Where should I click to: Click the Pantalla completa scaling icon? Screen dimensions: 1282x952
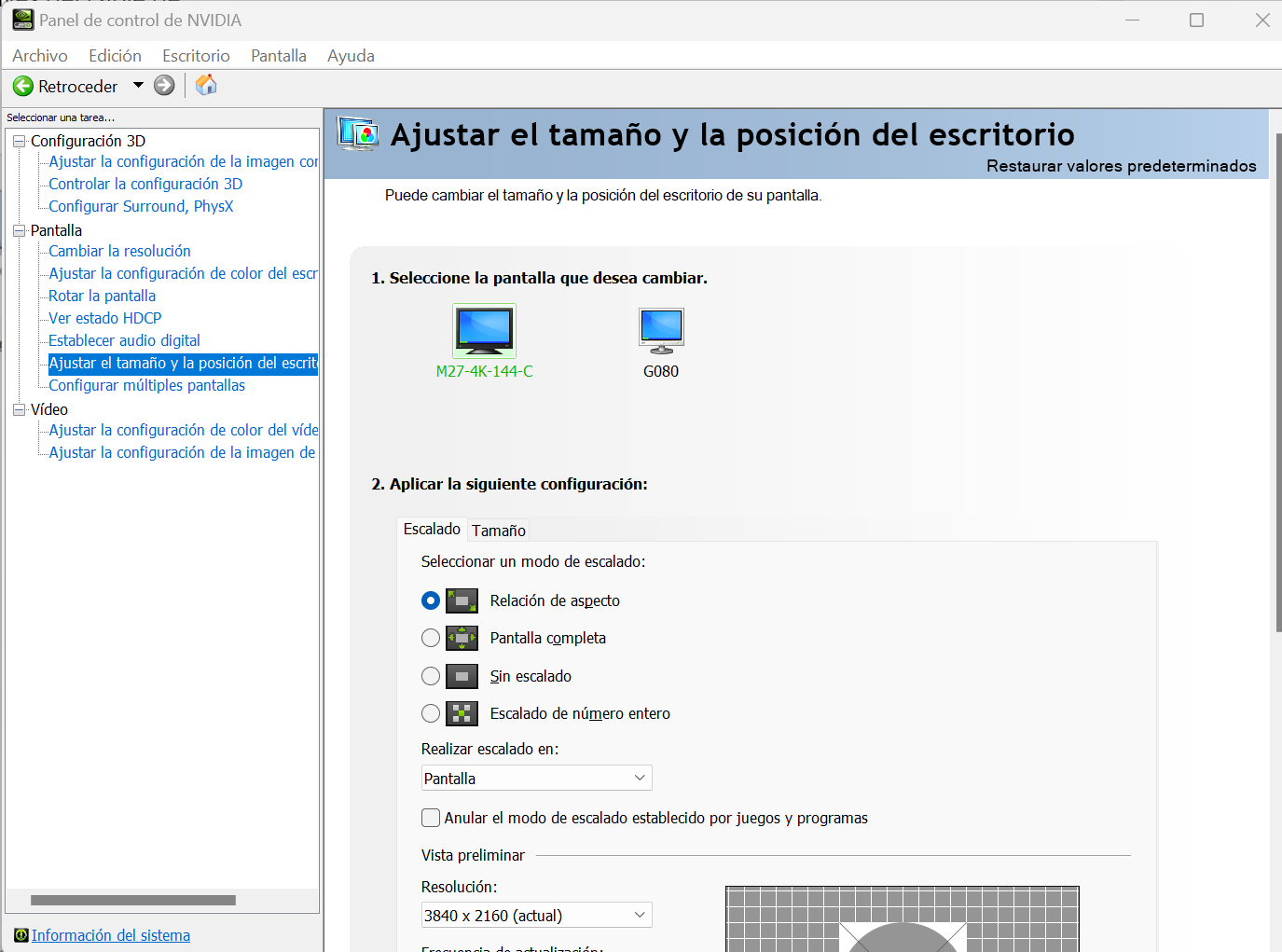[462, 638]
